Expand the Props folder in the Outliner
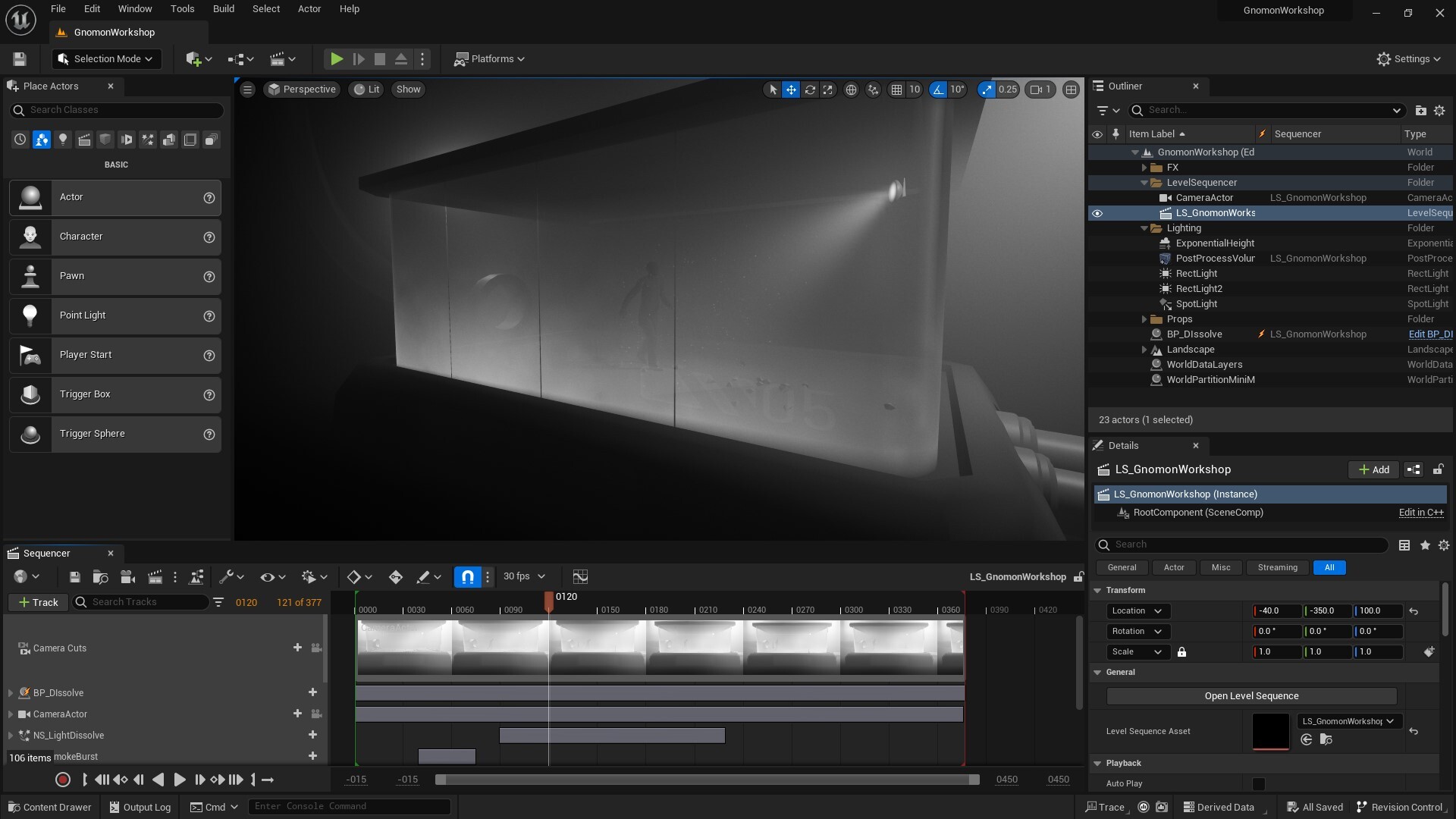This screenshot has width=1456, height=819. pyautogui.click(x=1144, y=318)
